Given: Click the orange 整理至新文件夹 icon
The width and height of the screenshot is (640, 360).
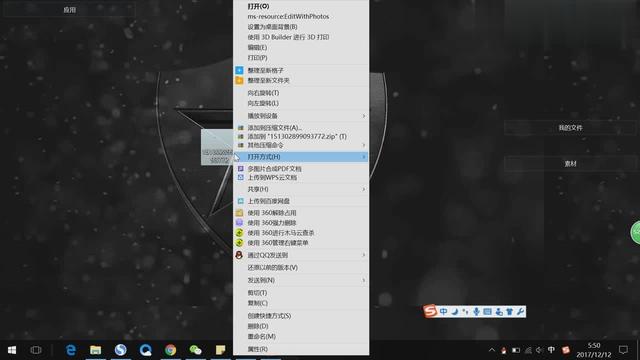Looking at the screenshot, I should pyautogui.click(x=239, y=80).
